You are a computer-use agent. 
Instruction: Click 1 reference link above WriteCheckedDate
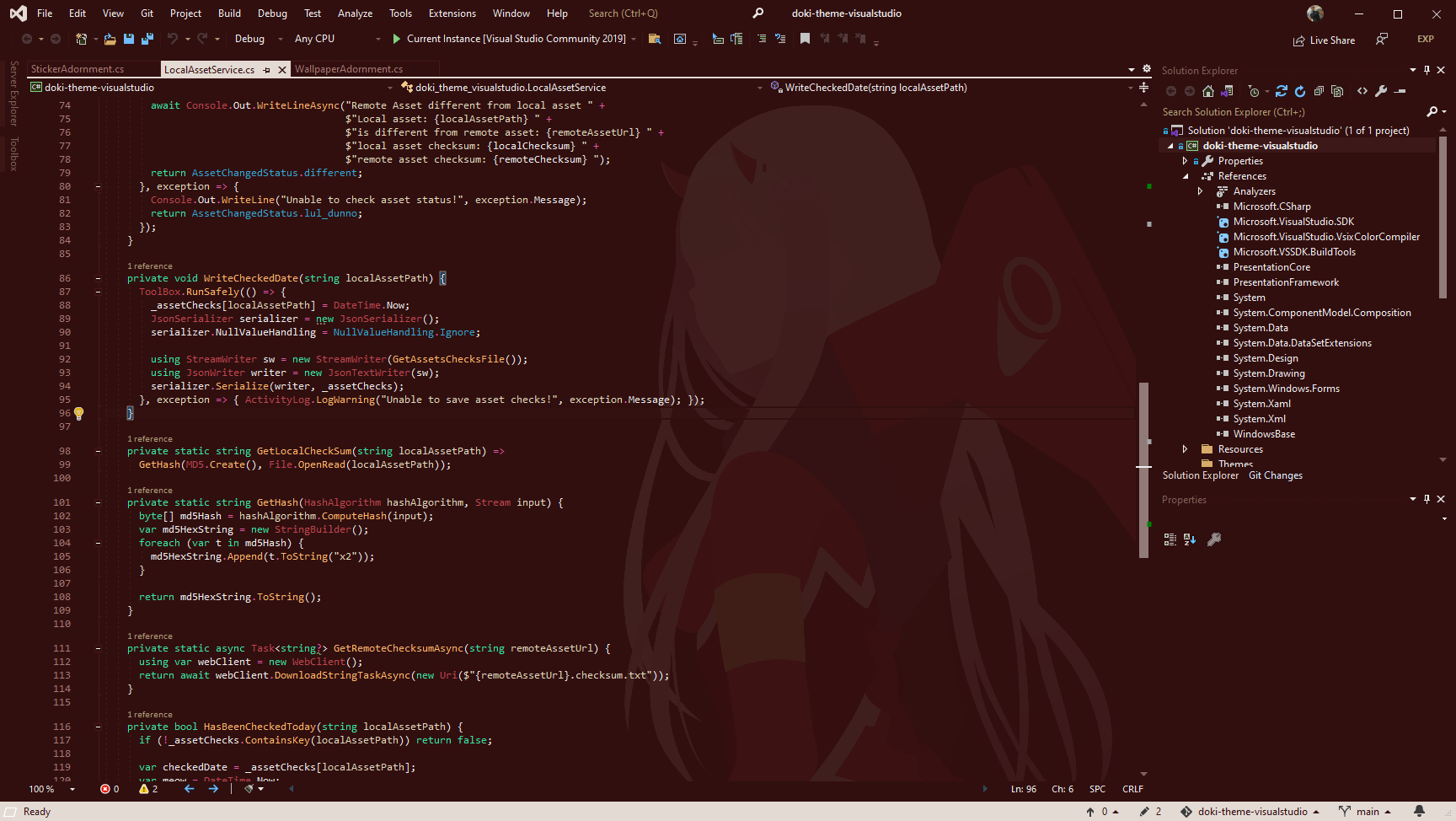coord(150,266)
